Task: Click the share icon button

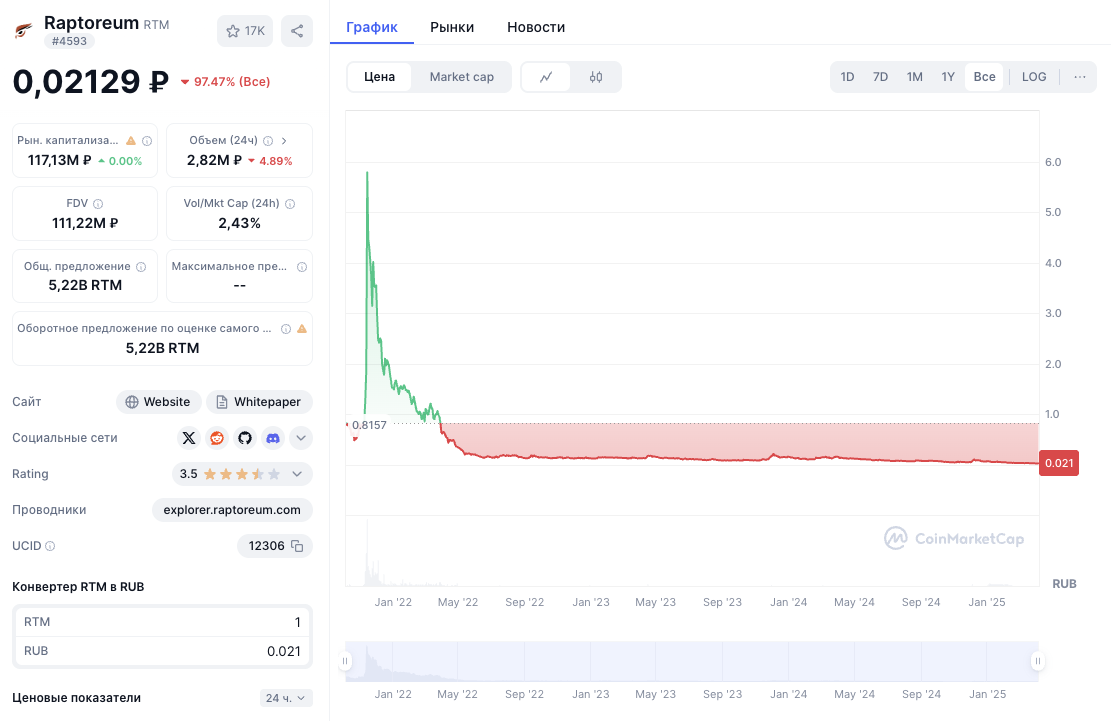Action: pos(297,31)
